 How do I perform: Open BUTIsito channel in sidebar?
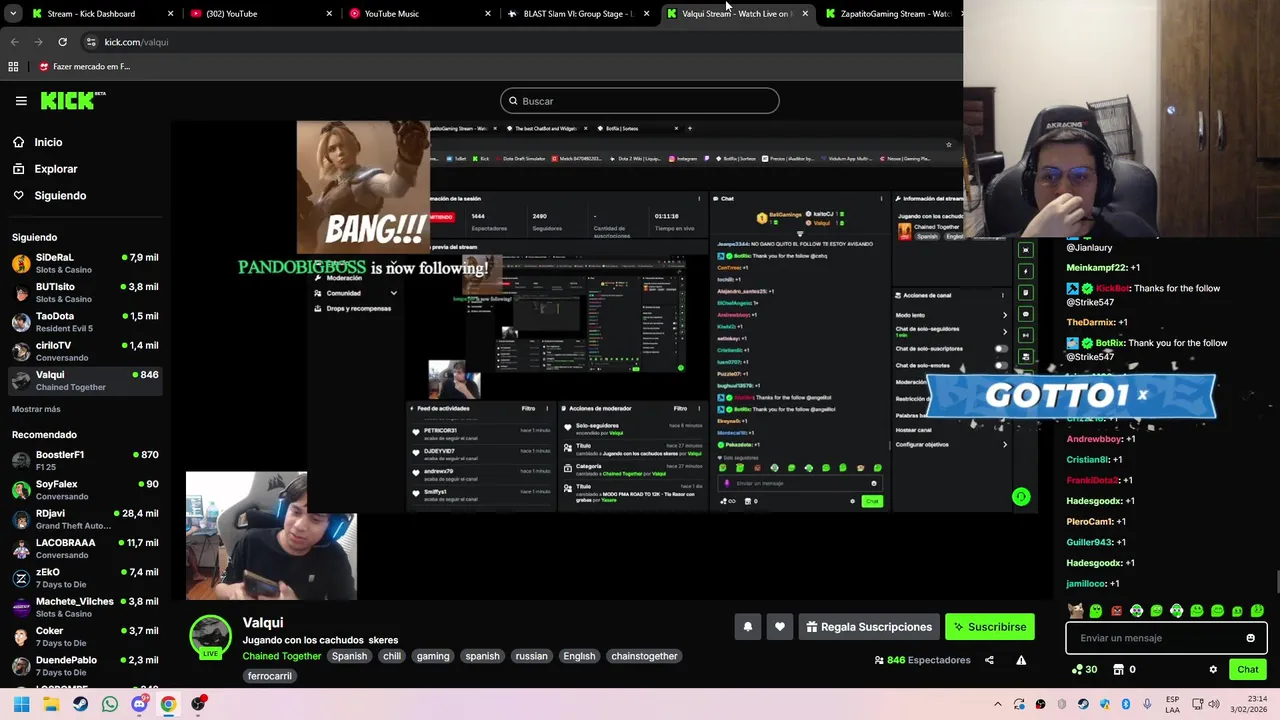point(85,292)
